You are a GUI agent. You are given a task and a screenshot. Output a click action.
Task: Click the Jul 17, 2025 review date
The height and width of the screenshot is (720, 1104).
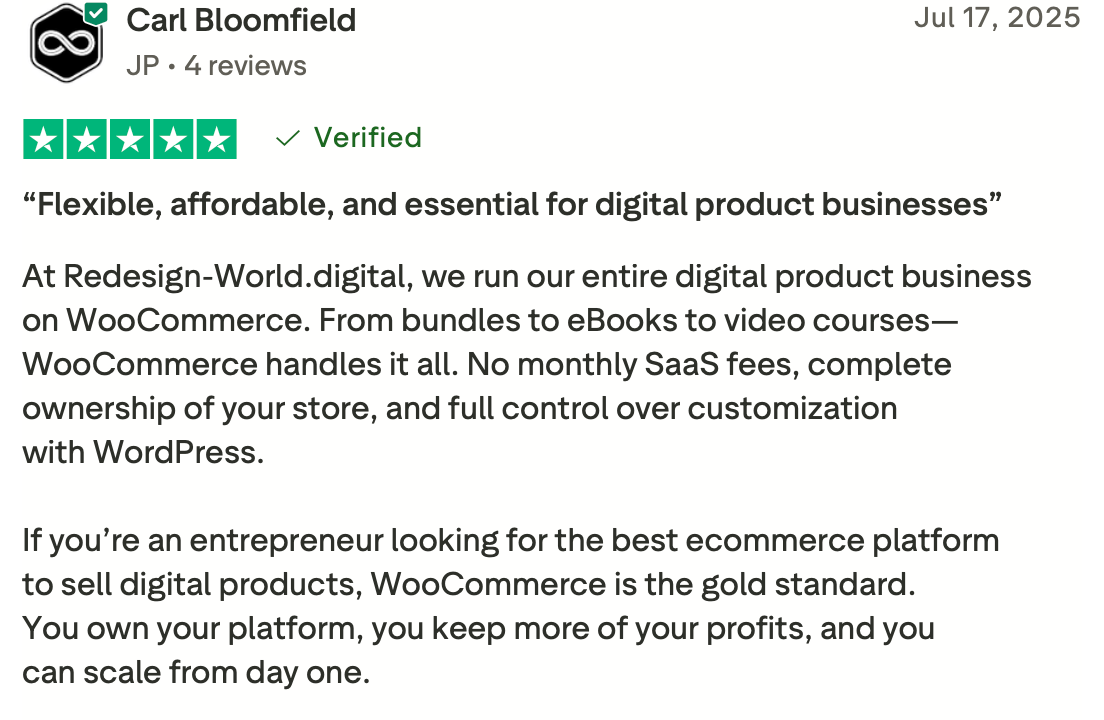tap(996, 17)
